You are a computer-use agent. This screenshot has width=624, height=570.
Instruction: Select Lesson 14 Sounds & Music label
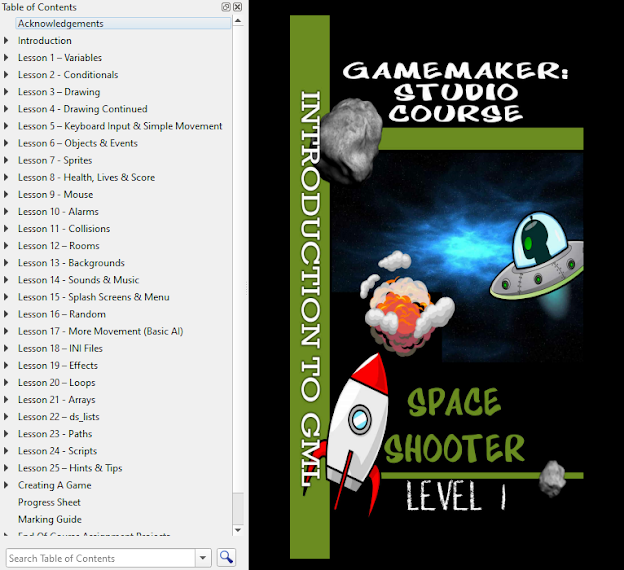tap(78, 280)
